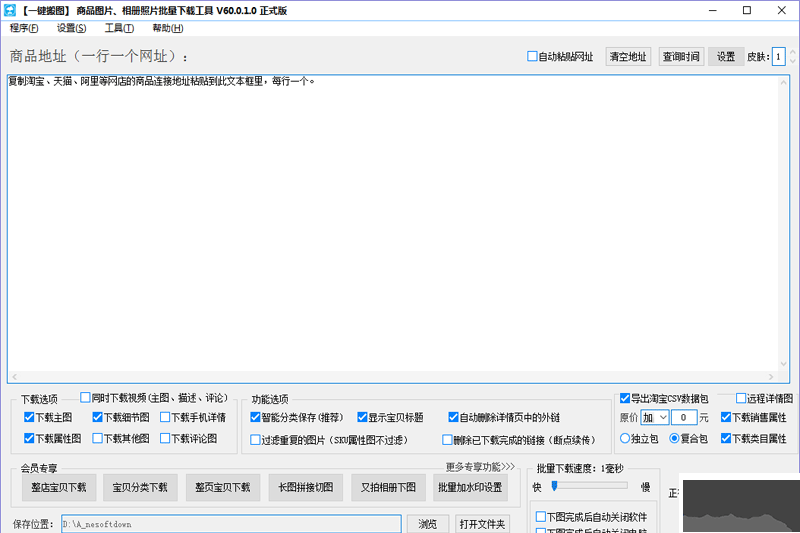Click the 整页宝贝下载 button
The width and height of the screenshot is (800, 533).
point(223,488)
